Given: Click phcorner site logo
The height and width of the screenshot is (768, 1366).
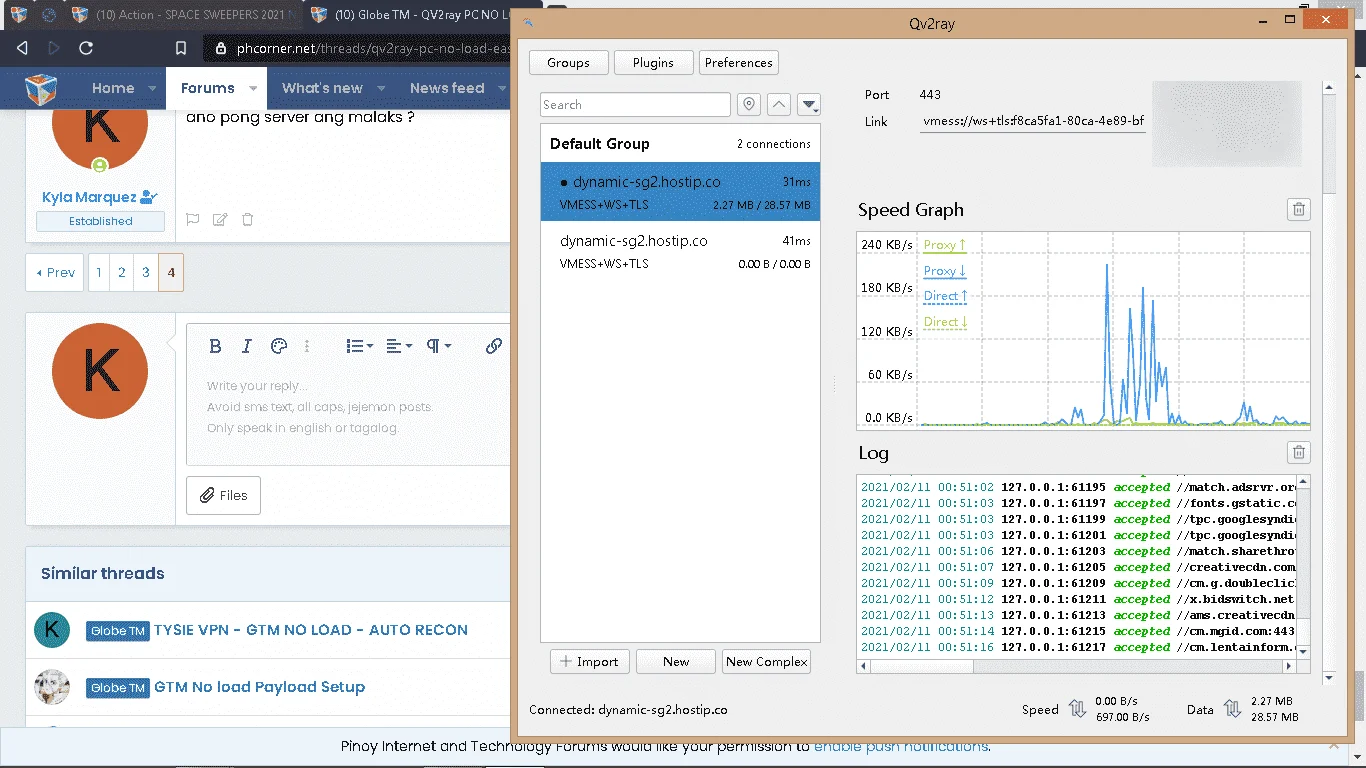Looking at the screenshot, I should (40, 88).
